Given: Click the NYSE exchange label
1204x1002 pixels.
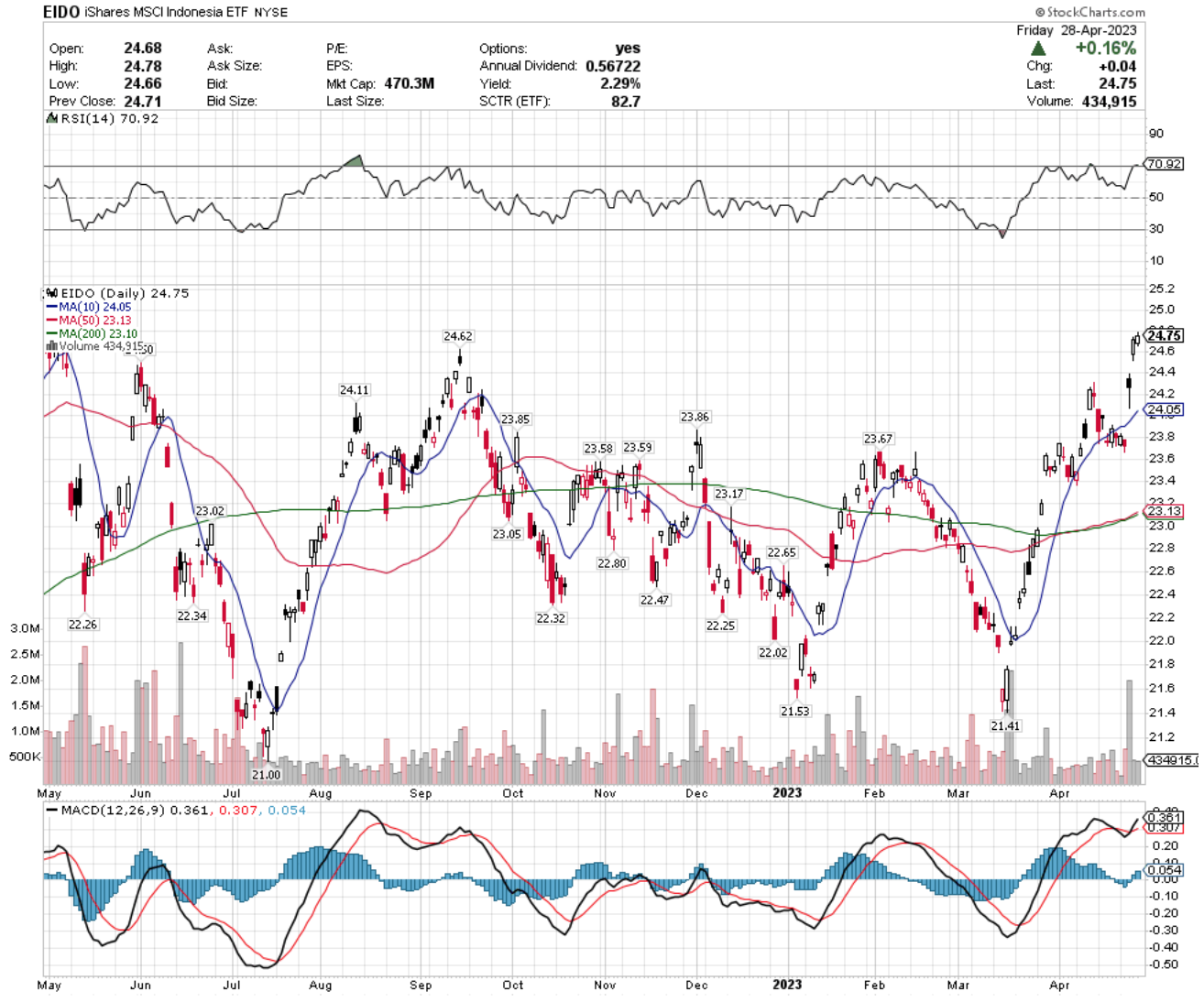Looking at the screenshot, I should point(270,13).
